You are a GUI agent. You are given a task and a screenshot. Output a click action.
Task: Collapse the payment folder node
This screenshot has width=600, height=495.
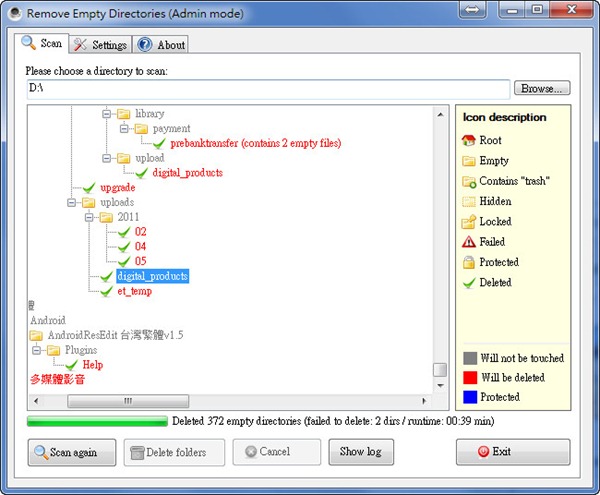coord(124,129)
